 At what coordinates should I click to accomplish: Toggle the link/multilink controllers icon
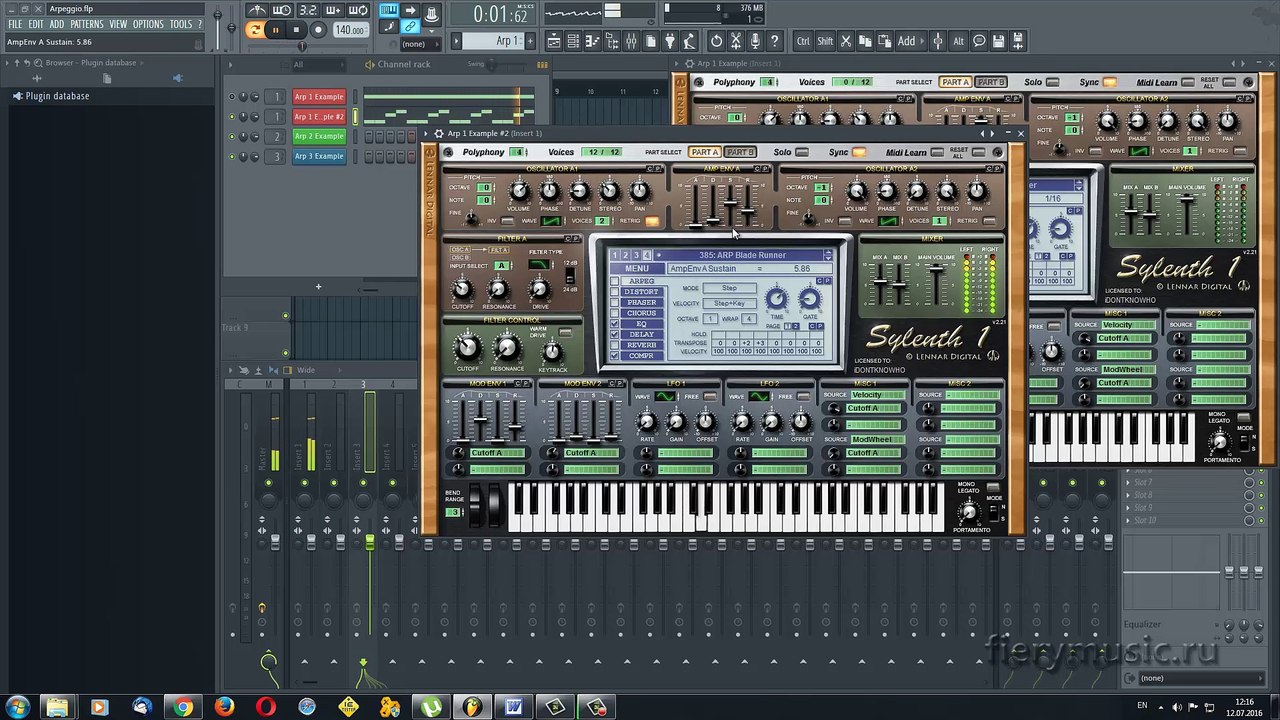[x=410, y=28]
